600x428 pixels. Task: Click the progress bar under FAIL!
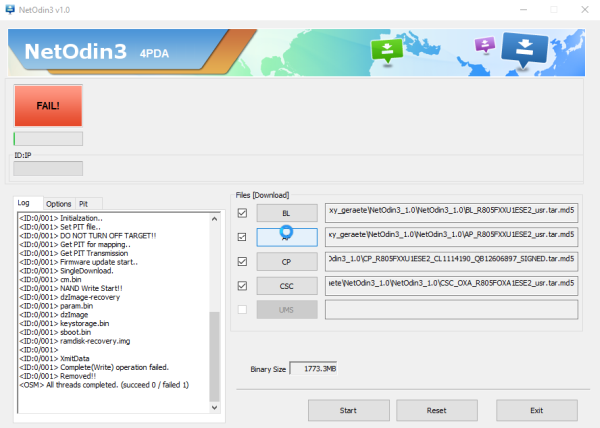(x=48, y=139)
